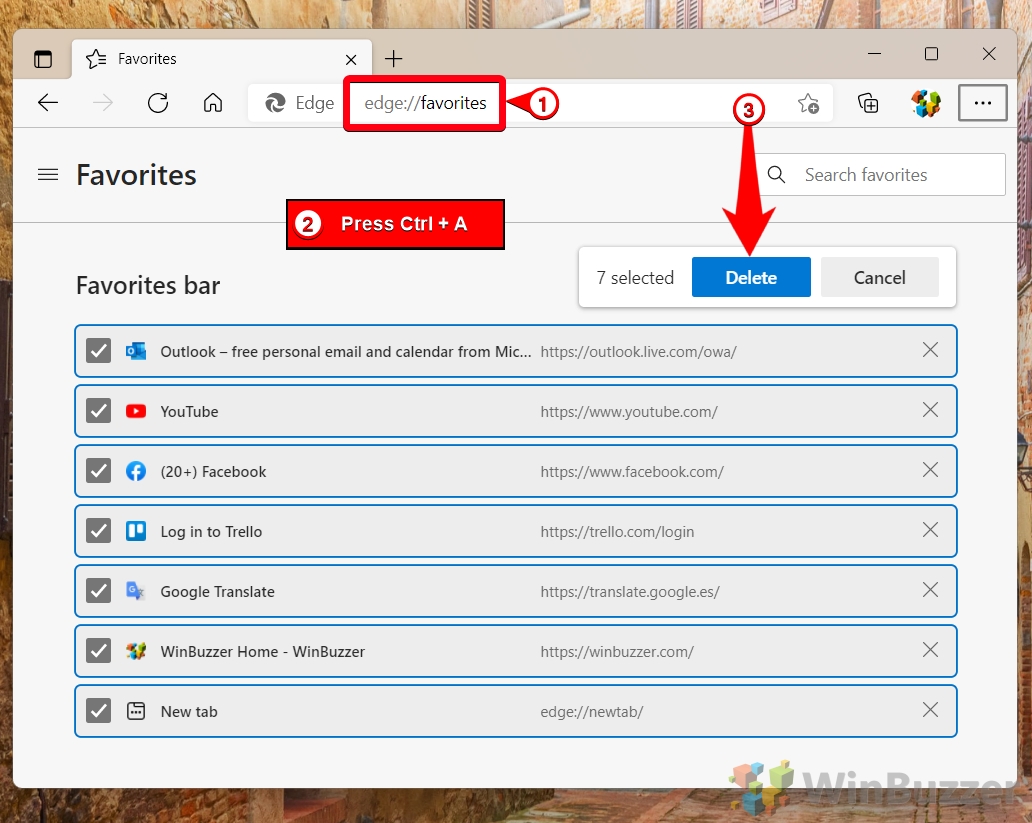
Task: Click the WinBuzzer favicon in the list
Action: point(136,651)
